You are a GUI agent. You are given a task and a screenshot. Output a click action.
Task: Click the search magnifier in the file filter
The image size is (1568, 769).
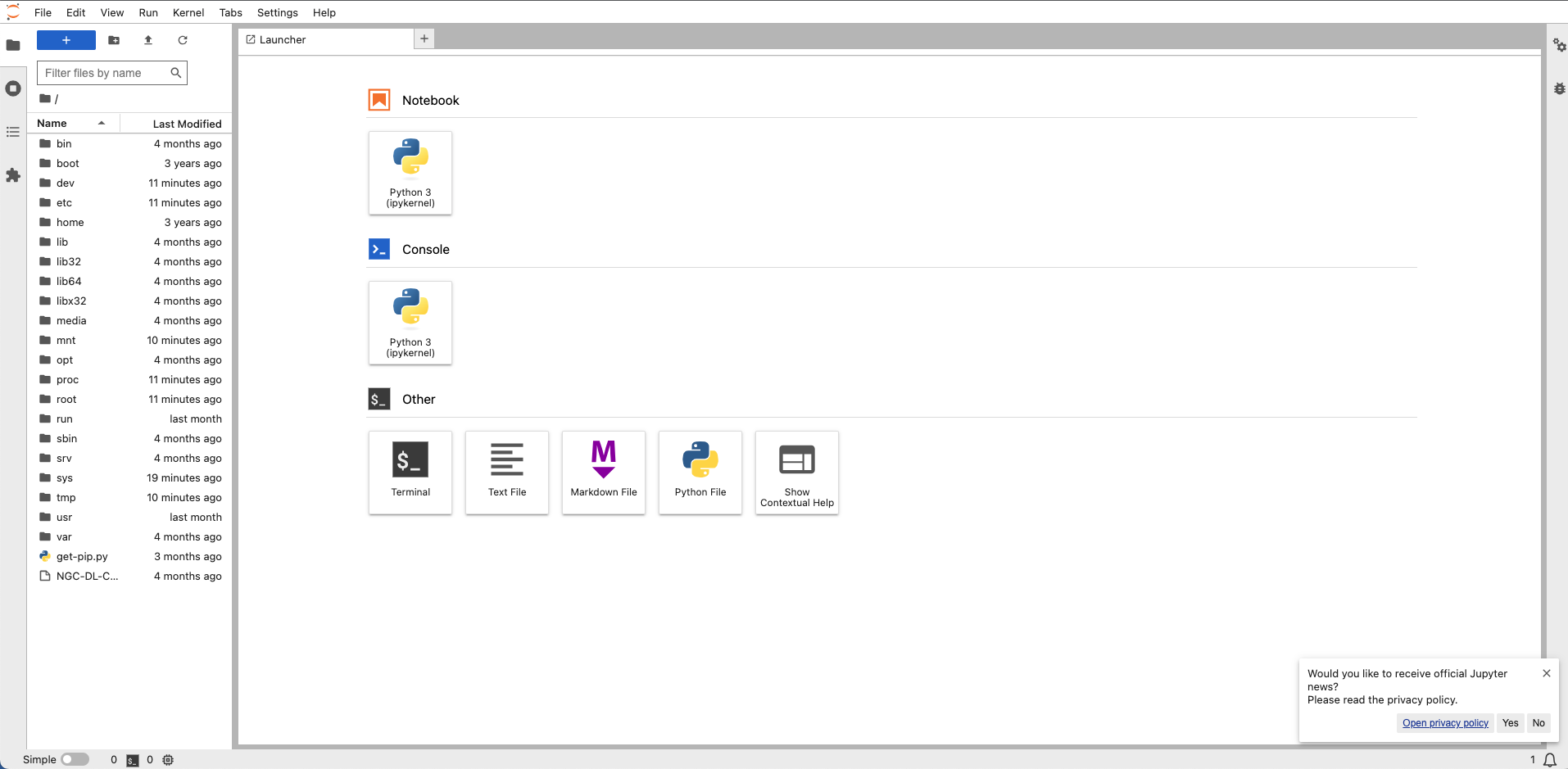(x=175, y=73)
